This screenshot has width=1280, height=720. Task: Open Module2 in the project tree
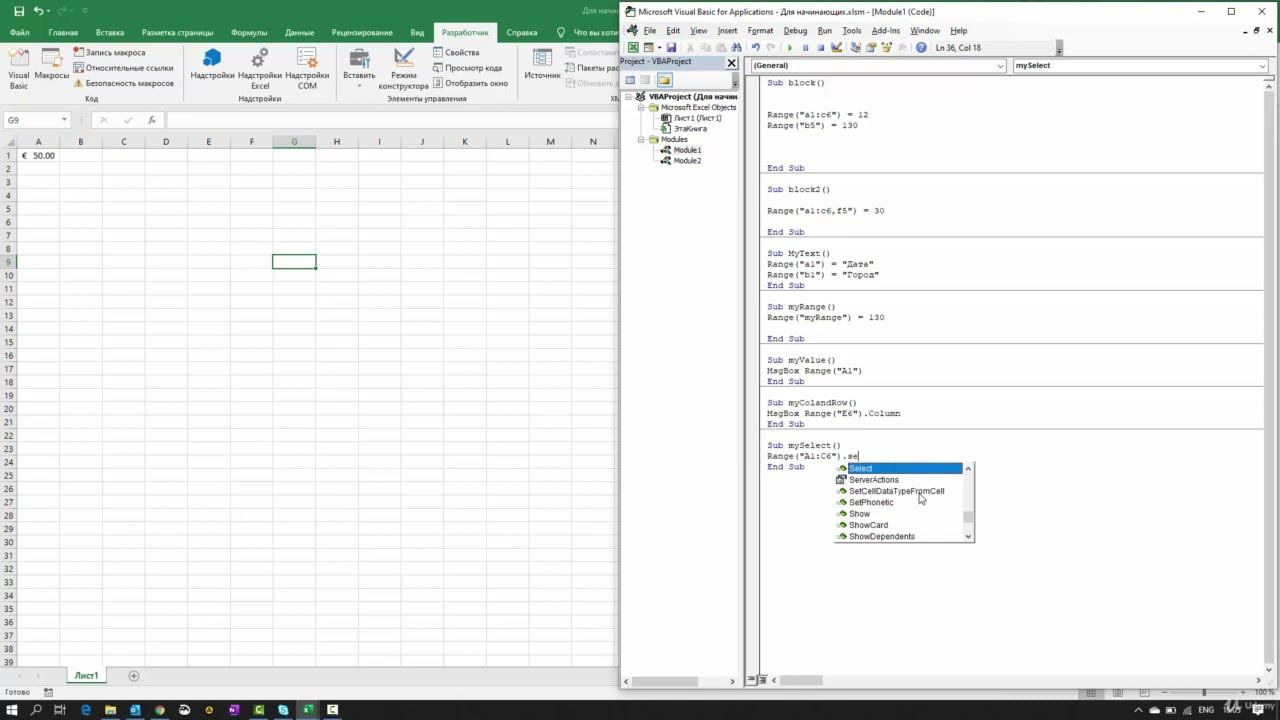[686, 161]
